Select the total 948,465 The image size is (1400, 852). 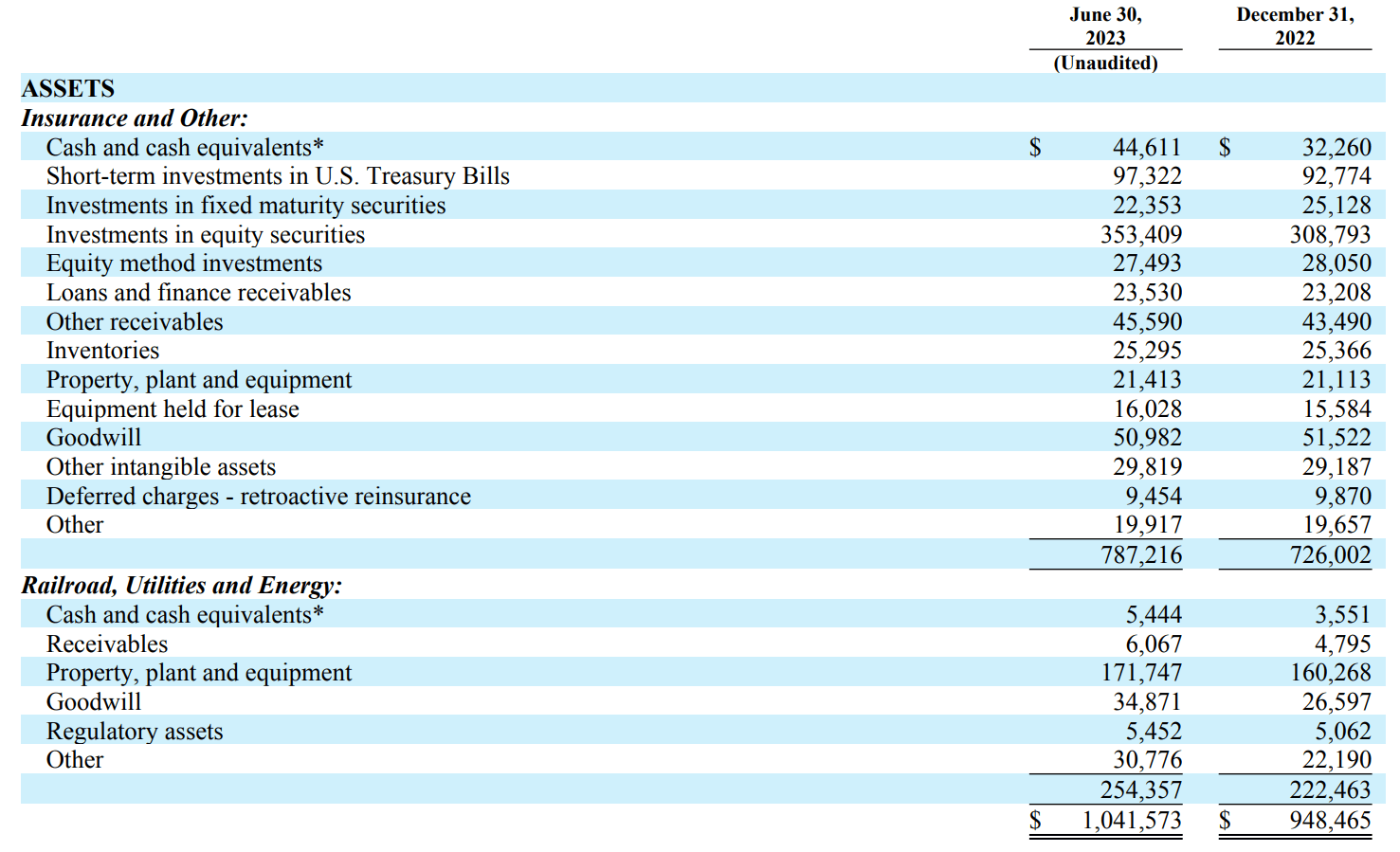pos(1331,821)
